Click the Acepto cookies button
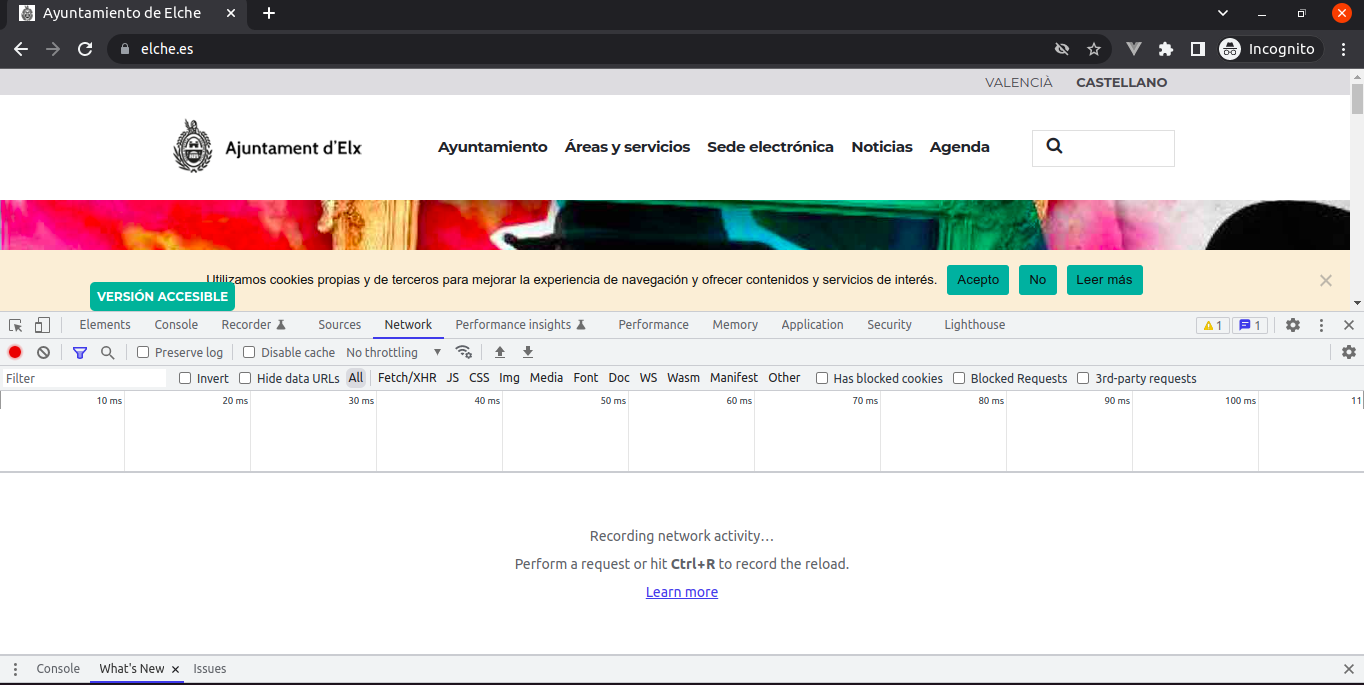1364x685 pixels. 977,280
